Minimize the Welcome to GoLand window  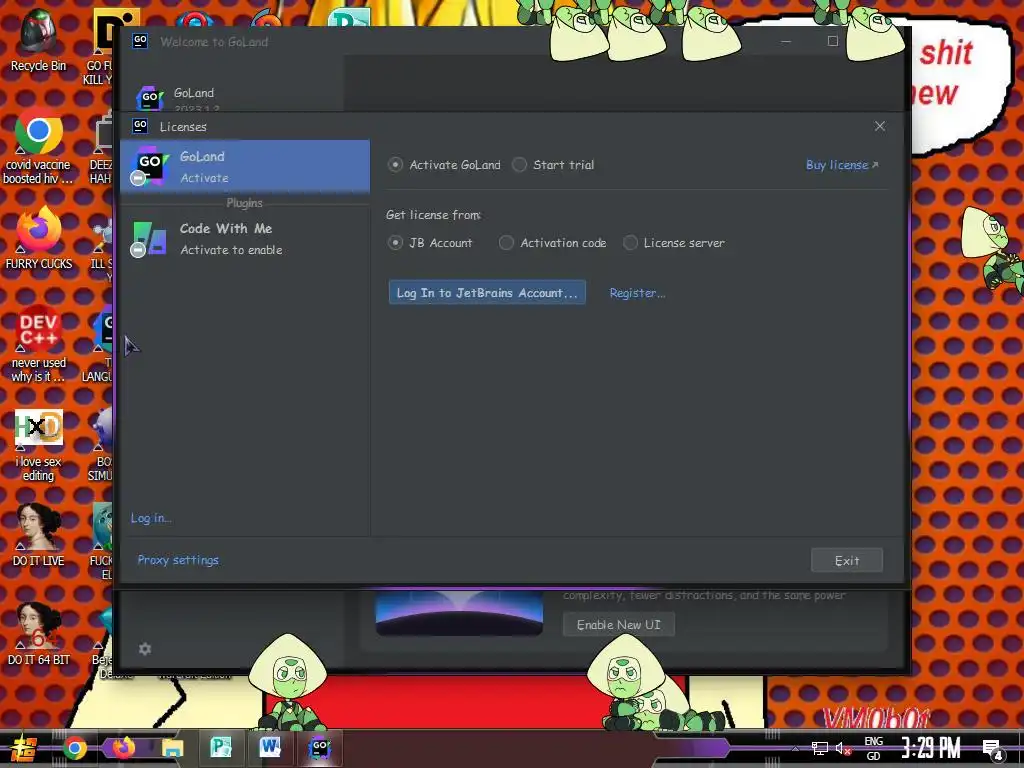click(786, 41)
